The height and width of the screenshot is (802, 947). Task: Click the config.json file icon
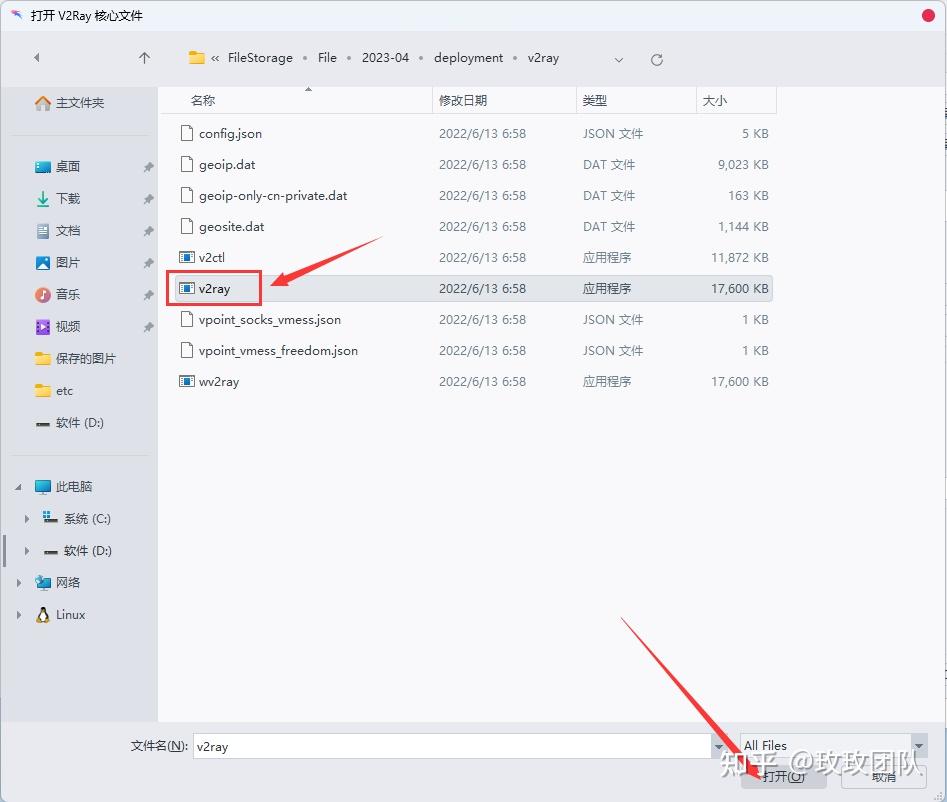click(x=187, y=133)
